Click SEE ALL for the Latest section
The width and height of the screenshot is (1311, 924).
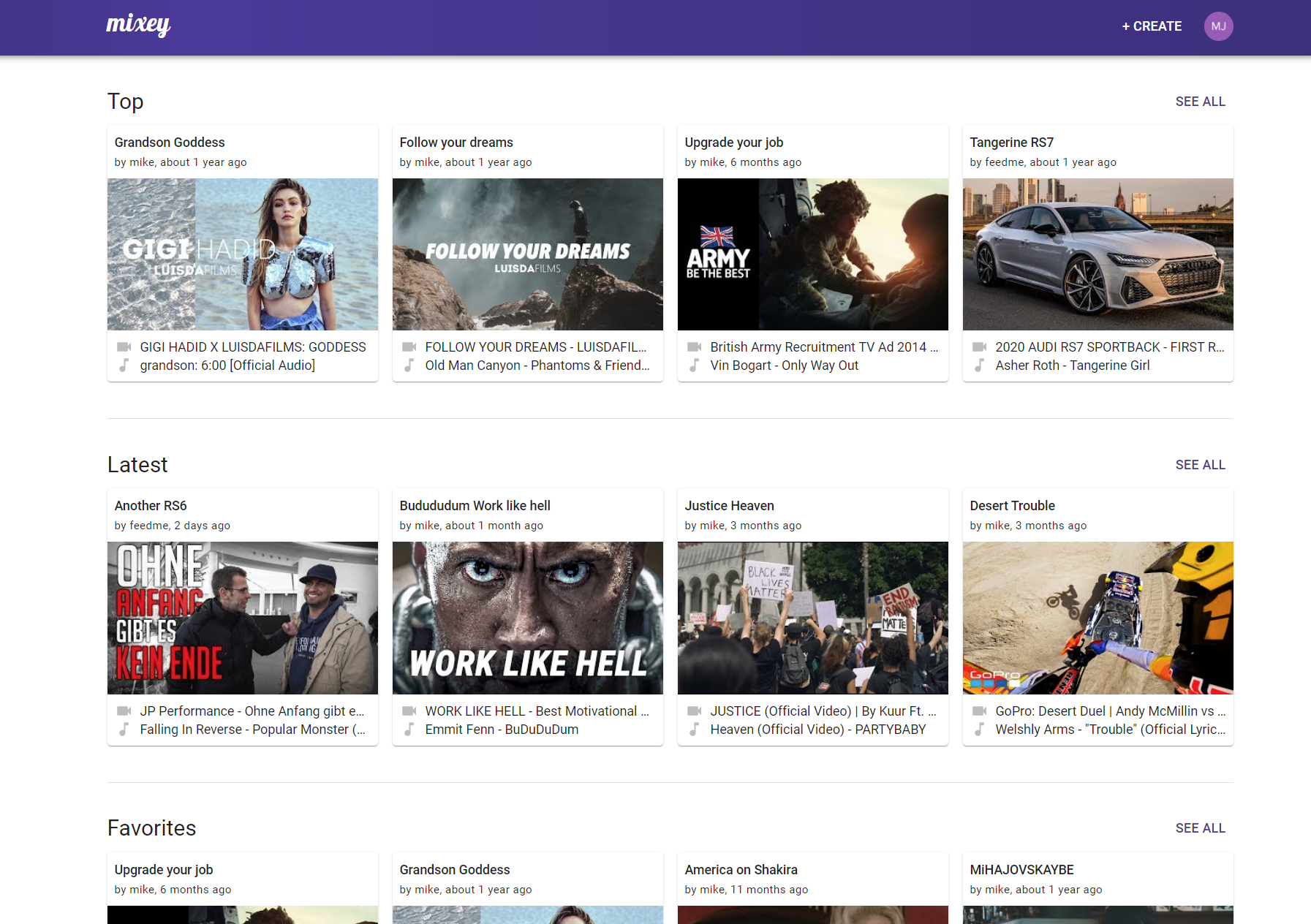click(1200, 465)
